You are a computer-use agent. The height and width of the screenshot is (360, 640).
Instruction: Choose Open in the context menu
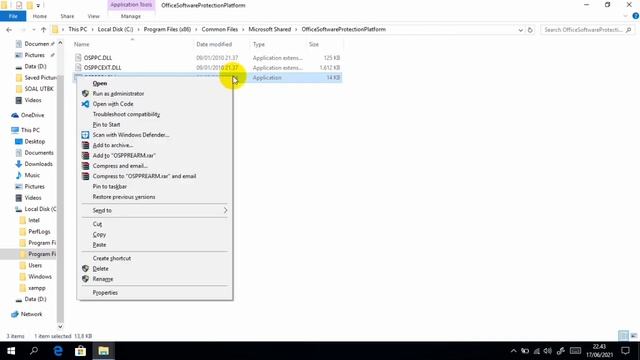tap(100, 83)
